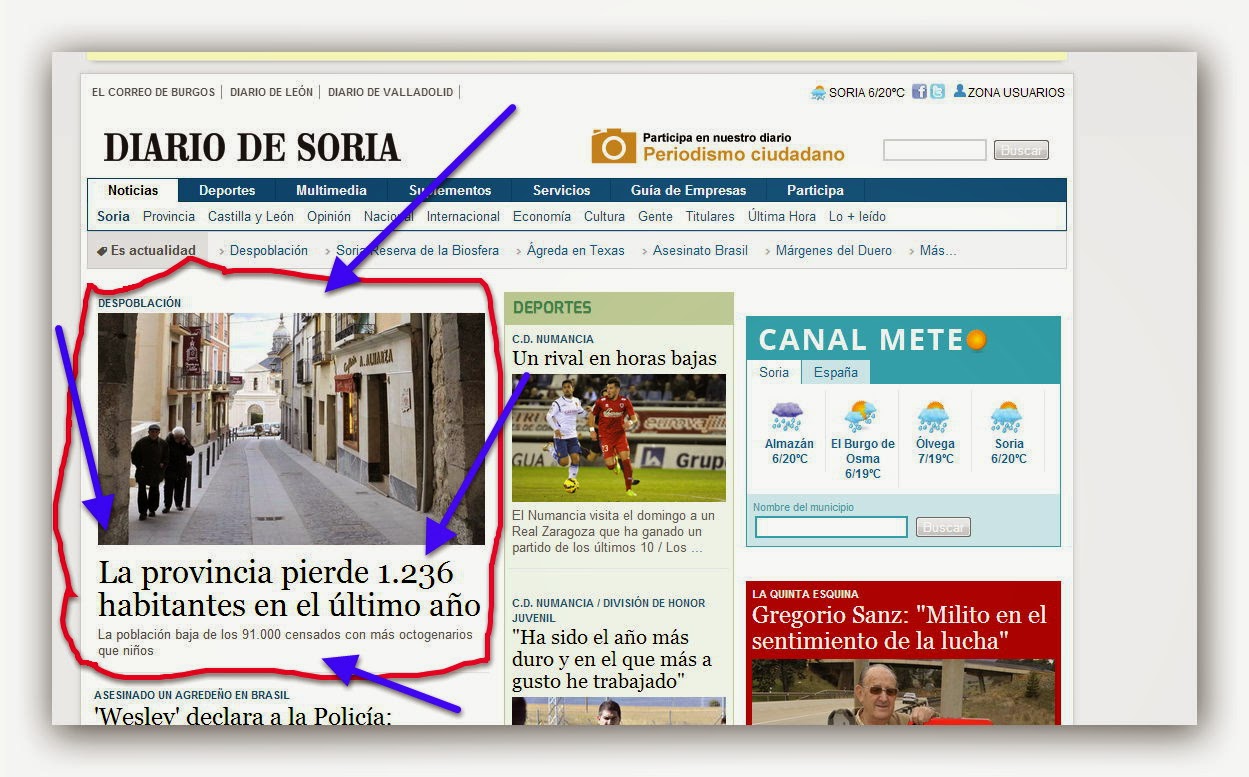Click the Diario de Soria logo
The image size is (1249, 777).
[252, 147]
